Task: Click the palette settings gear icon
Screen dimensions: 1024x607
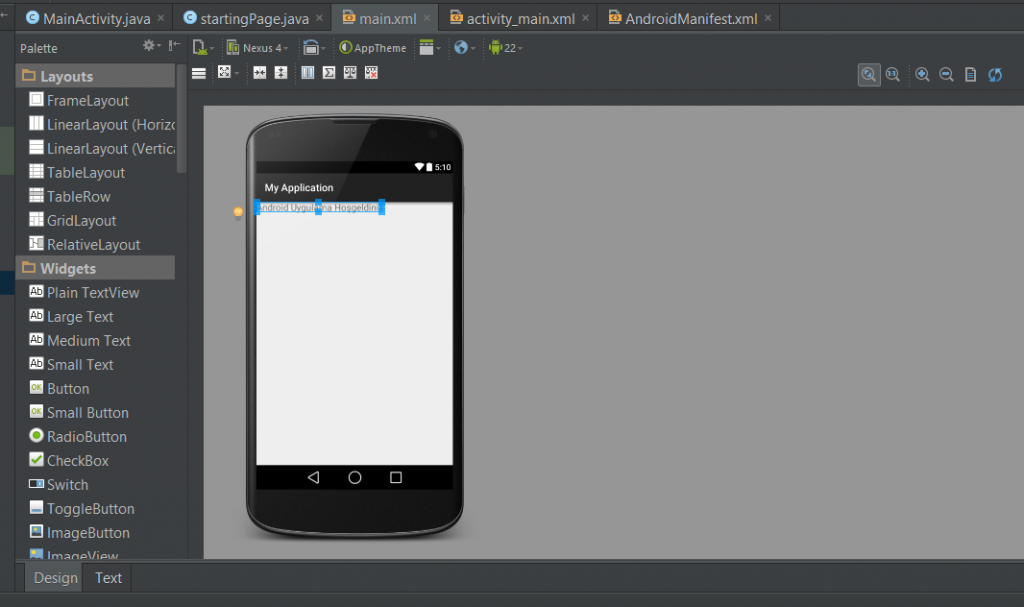Action: 148,45
